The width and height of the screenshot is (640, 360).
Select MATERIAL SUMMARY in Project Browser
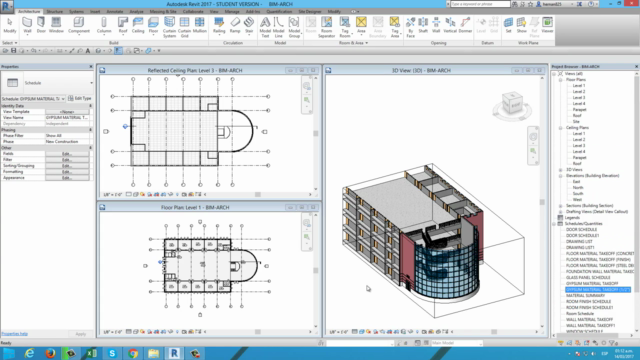pyautogui.click(x=585, y=296)
